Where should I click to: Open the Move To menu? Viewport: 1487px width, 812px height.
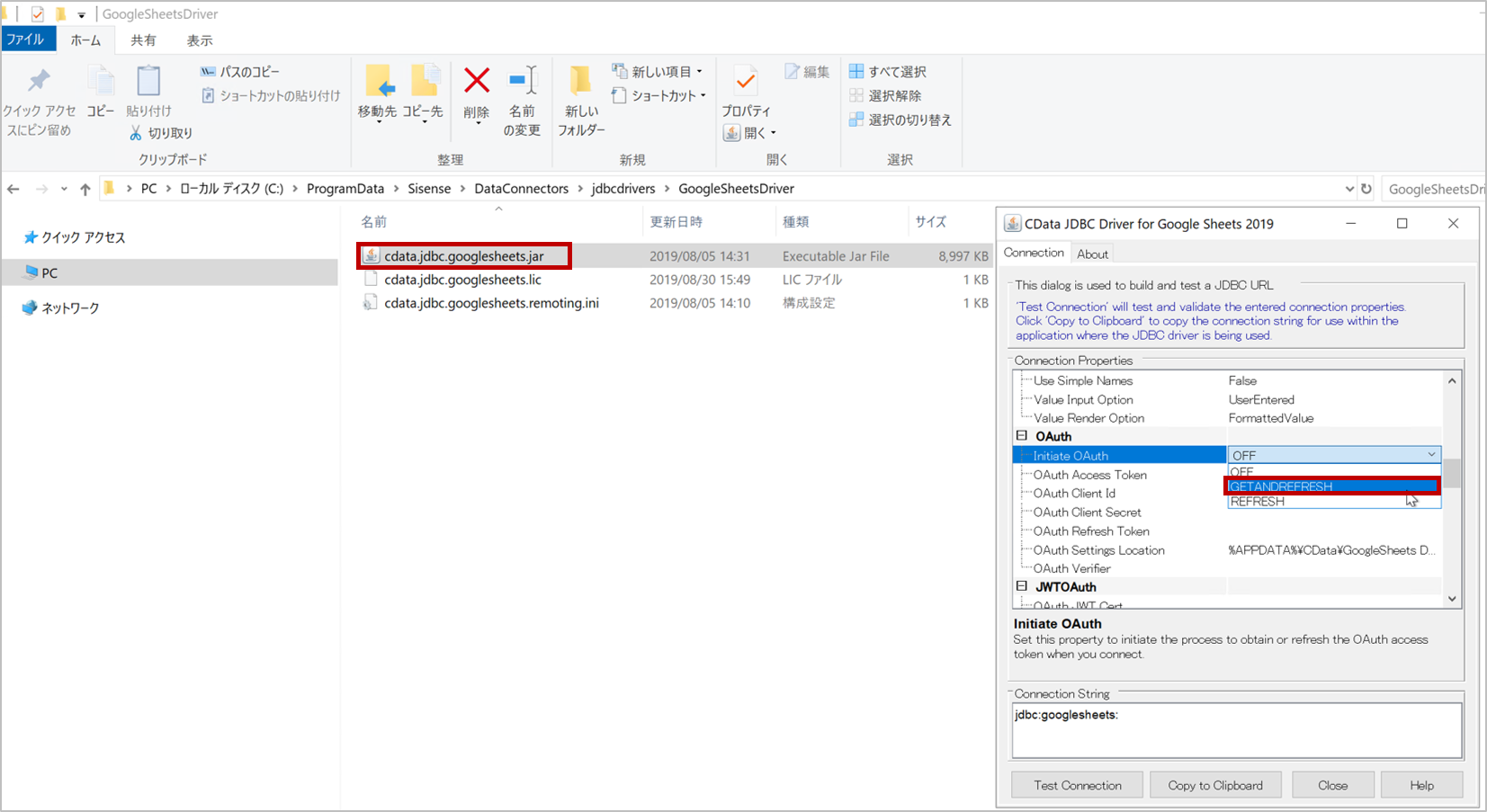pyautogui.click(x=377, y=94)
